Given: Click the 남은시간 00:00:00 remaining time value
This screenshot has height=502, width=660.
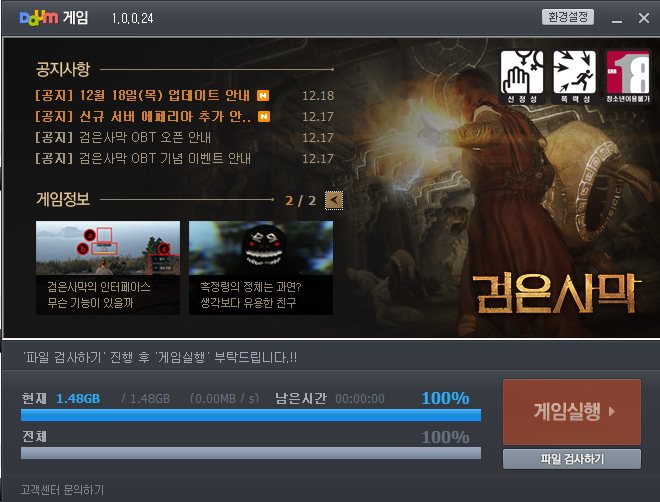Looking at the screenshot, I should pos(360,398).
